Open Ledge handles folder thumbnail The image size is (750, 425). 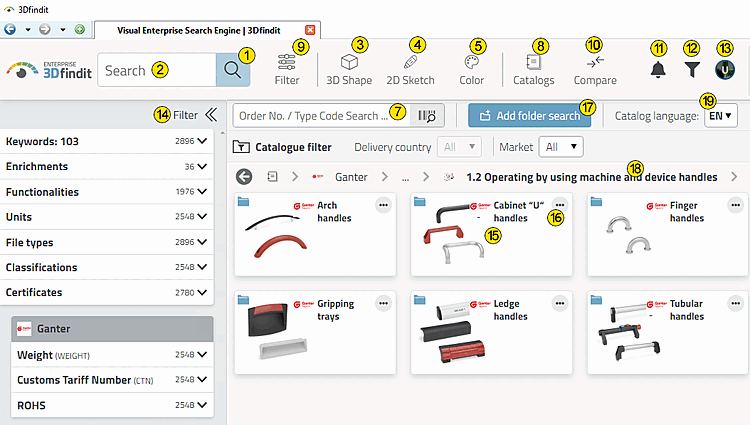452,332
